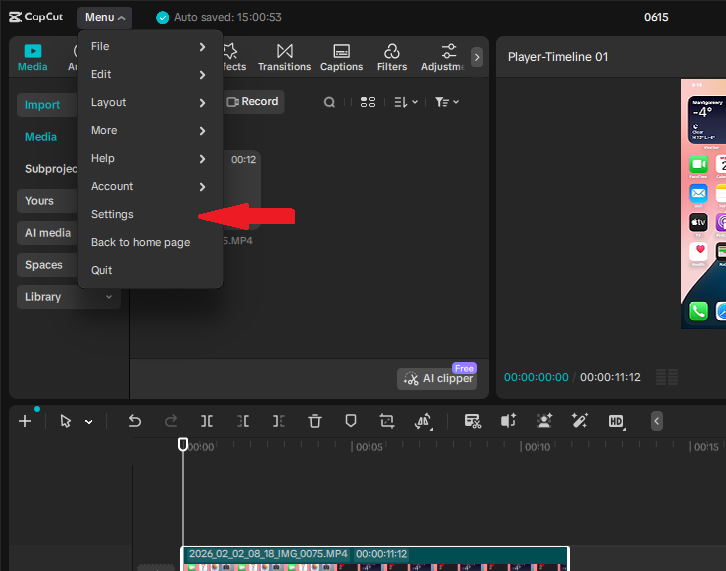Click the player video preview
The height and width of the screenshot is (571, 726).
tap(703, 204)
